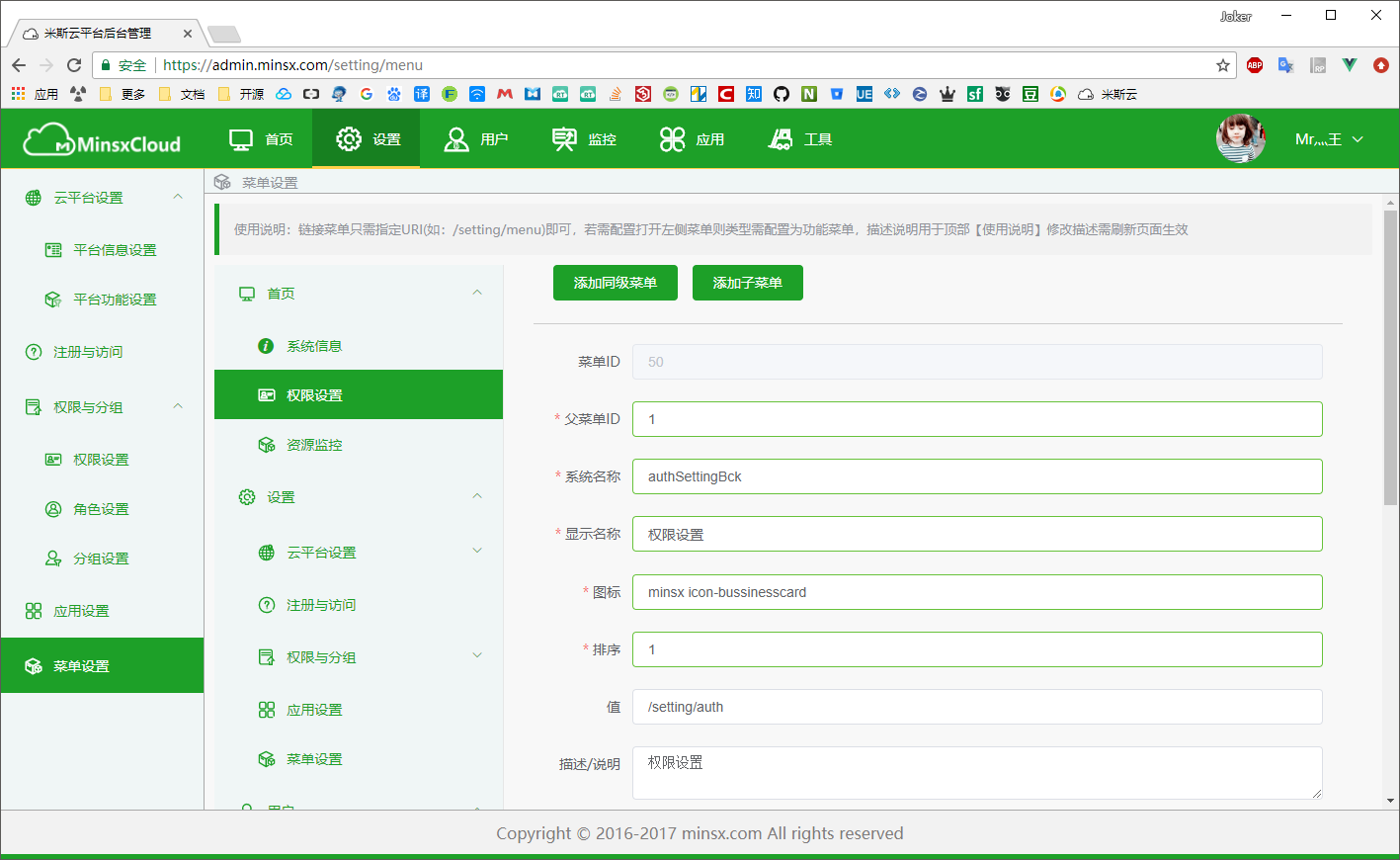Close the 米斯云平台后台管理 browser tab
The height and width of the screenshot is (860, 1400).
(188, 34)
